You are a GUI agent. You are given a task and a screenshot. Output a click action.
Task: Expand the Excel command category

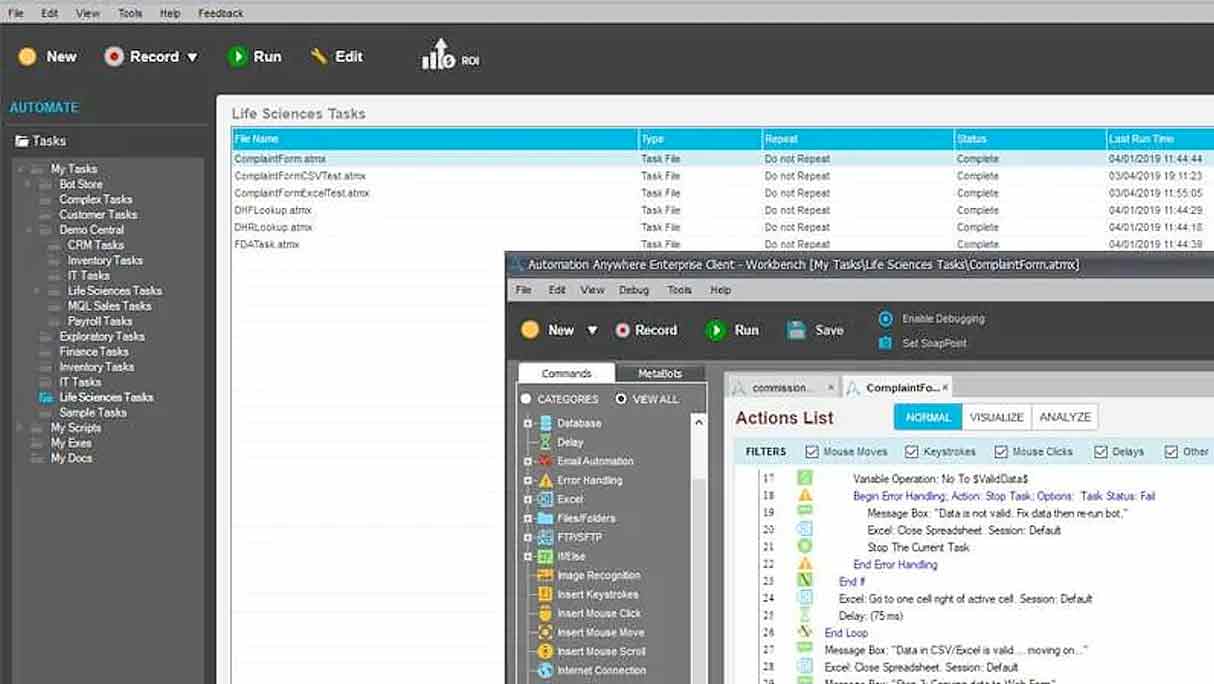(527, 499)
